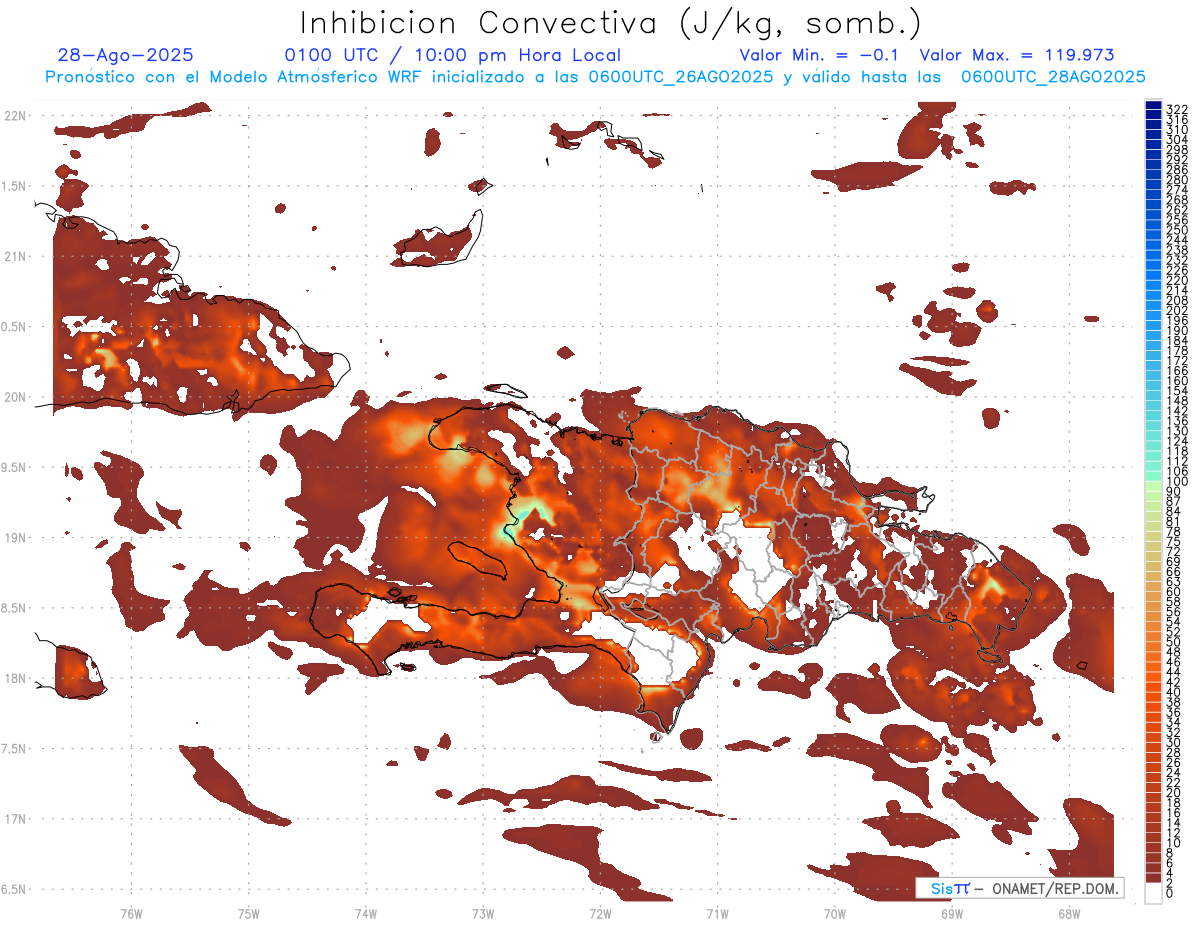Select the white swatch at the color scale bottom
Viewport: 1200px width, 927px height.
(1153, 892)
